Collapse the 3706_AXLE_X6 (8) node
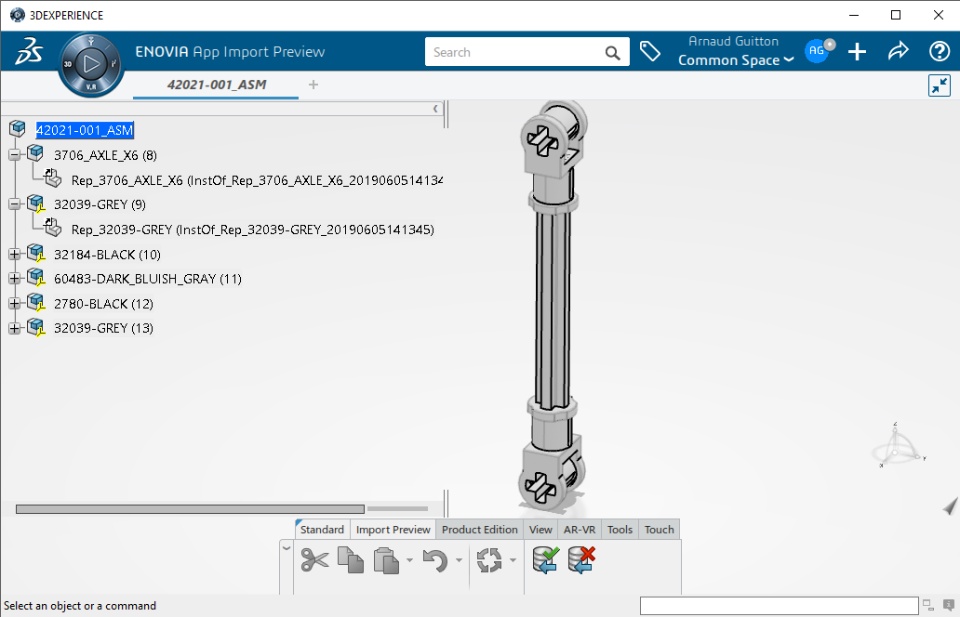The image size is (960, 617). pos(14,155)
